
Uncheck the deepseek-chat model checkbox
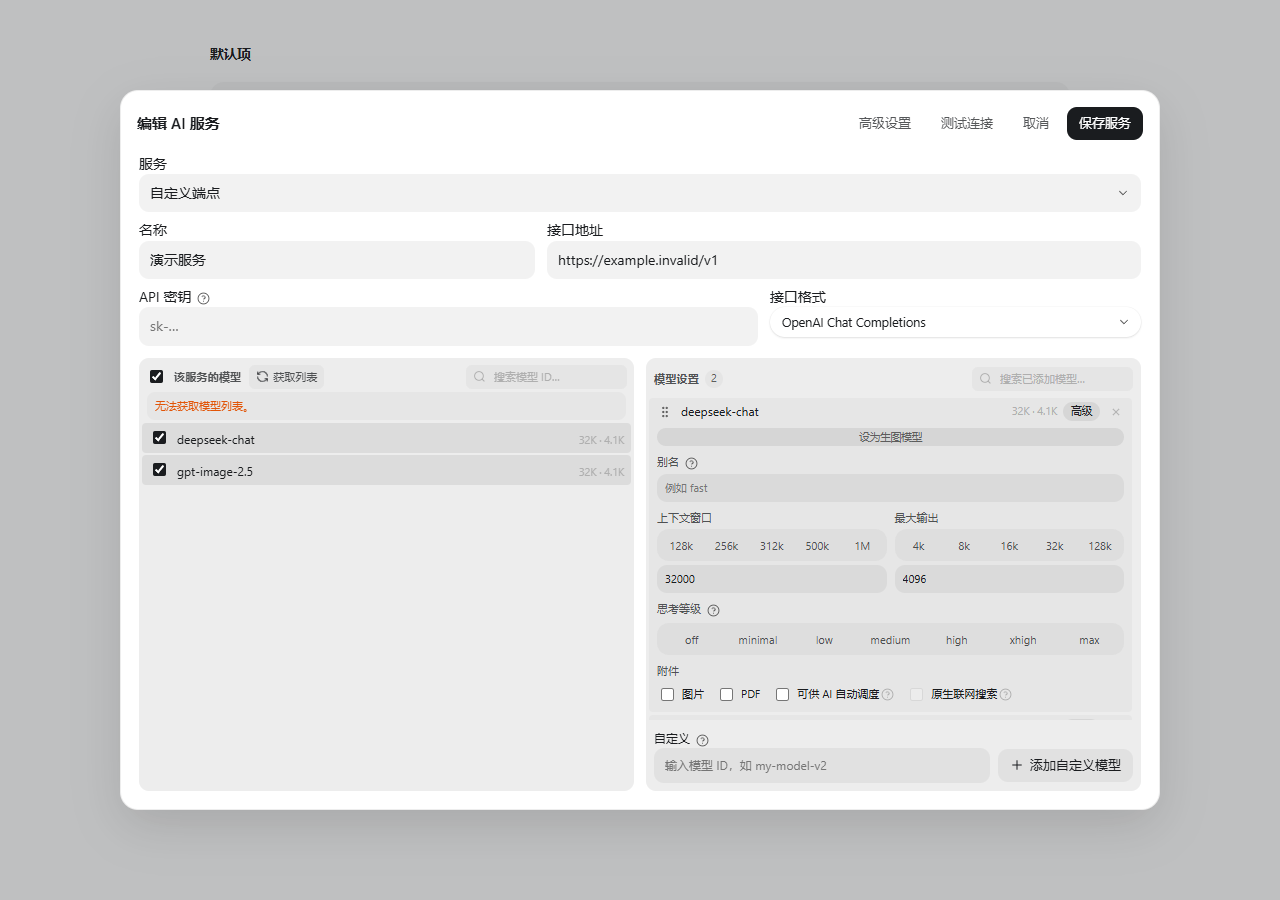159,438
